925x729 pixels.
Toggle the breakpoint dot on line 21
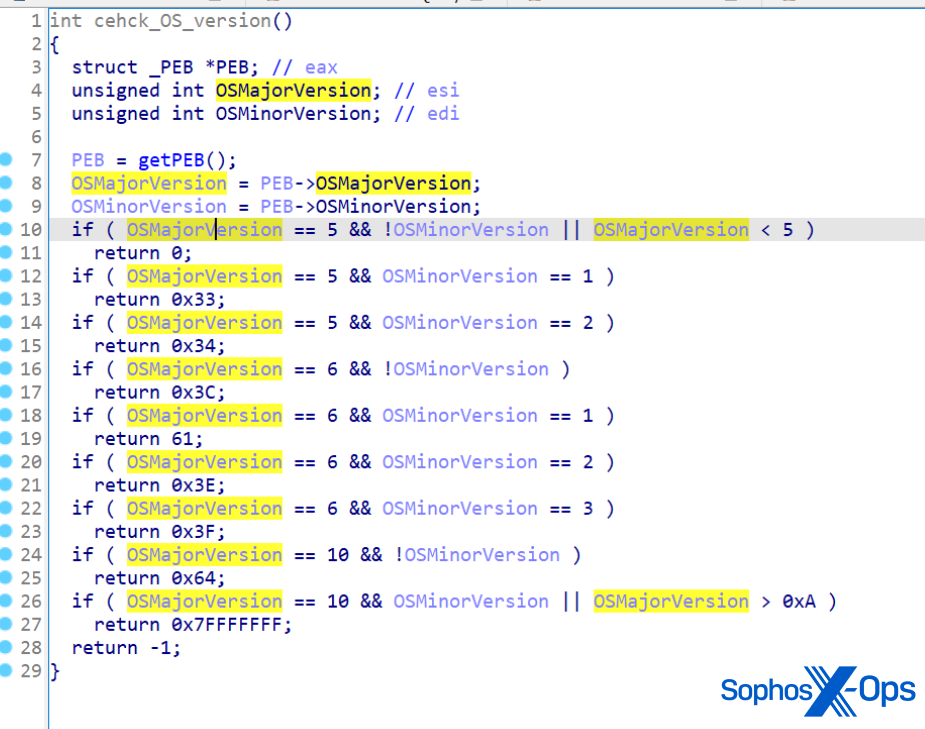(x=6, y=485)
